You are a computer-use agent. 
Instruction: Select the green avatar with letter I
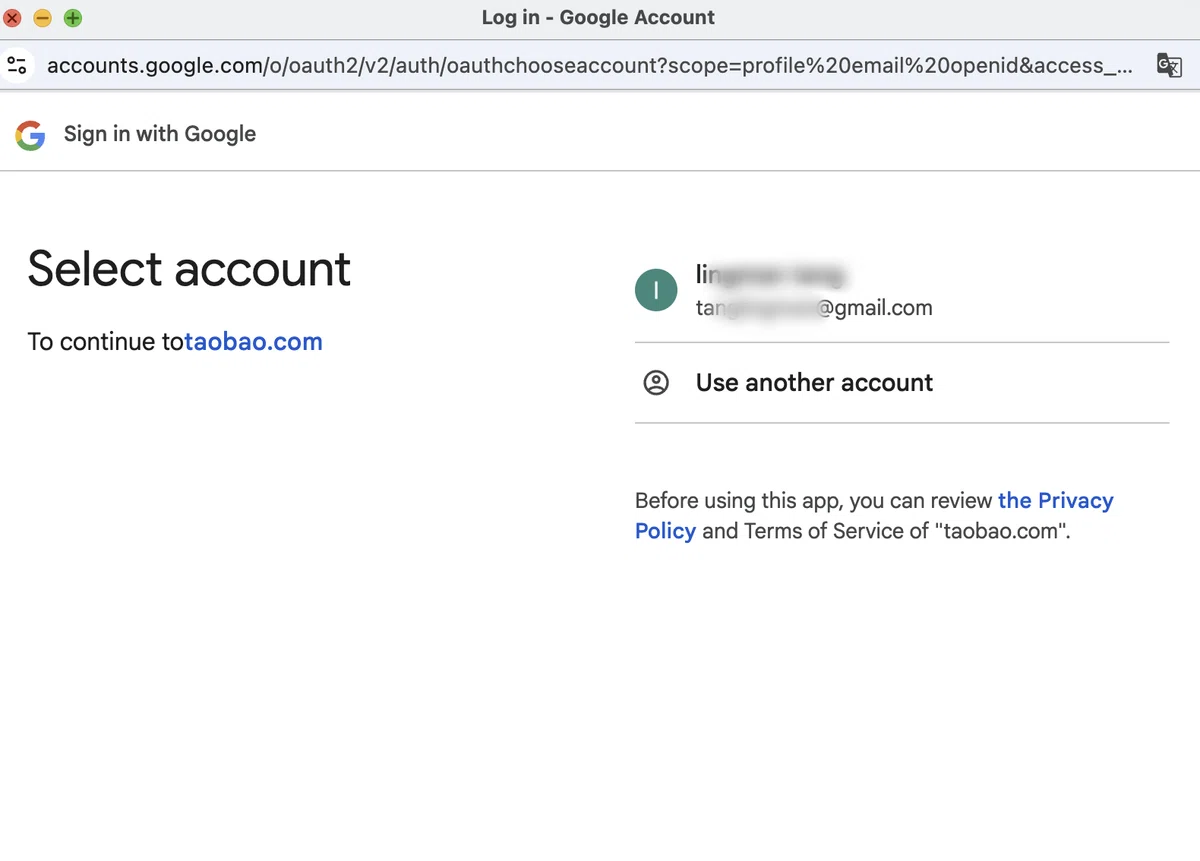pyautogui.click(x=656, y=290)
